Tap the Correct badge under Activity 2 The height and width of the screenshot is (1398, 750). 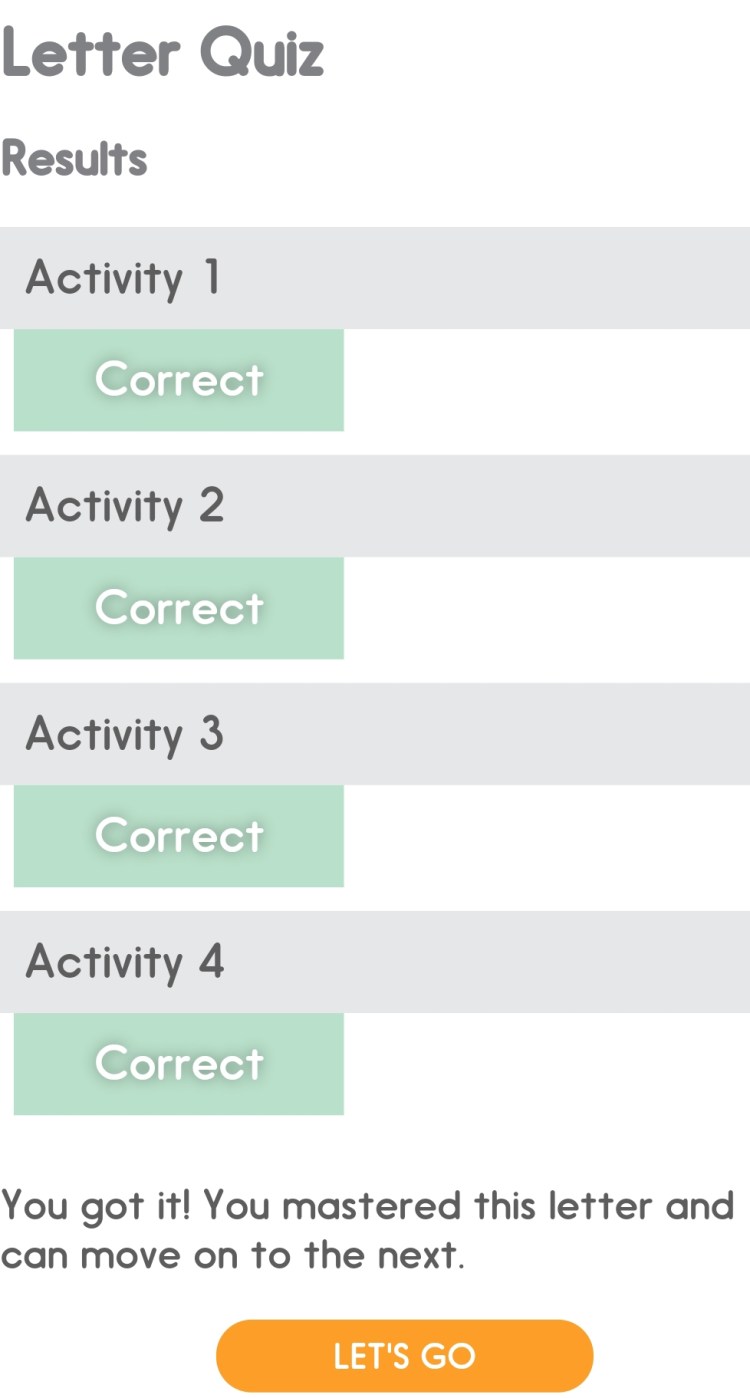pyautogui.click(x=179, y=608)
